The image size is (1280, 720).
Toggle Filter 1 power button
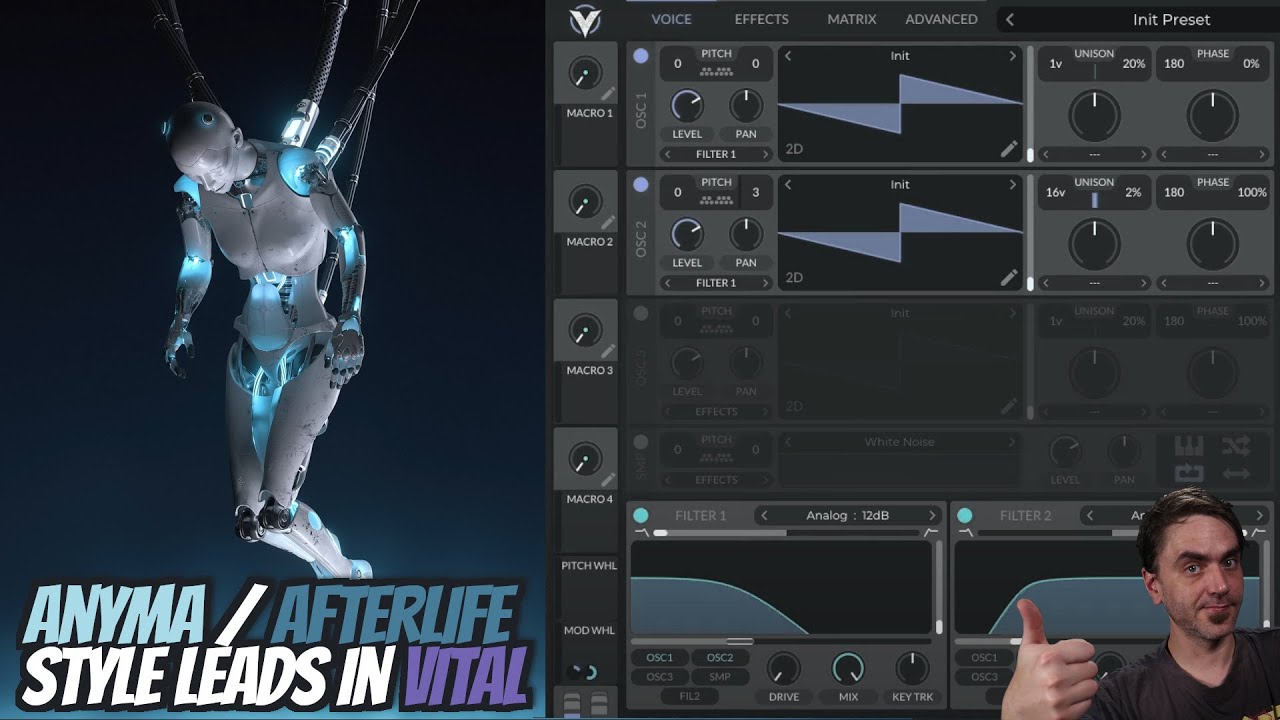(641, 515)
